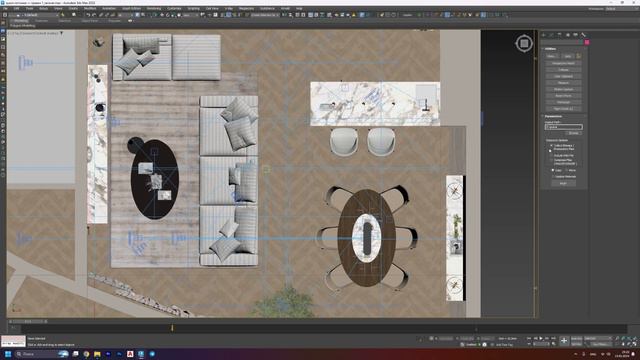Screen dimensions: 640x360
Task: Open the Windows Start menu
Action: pyautogui.click(x=8, y=354)
